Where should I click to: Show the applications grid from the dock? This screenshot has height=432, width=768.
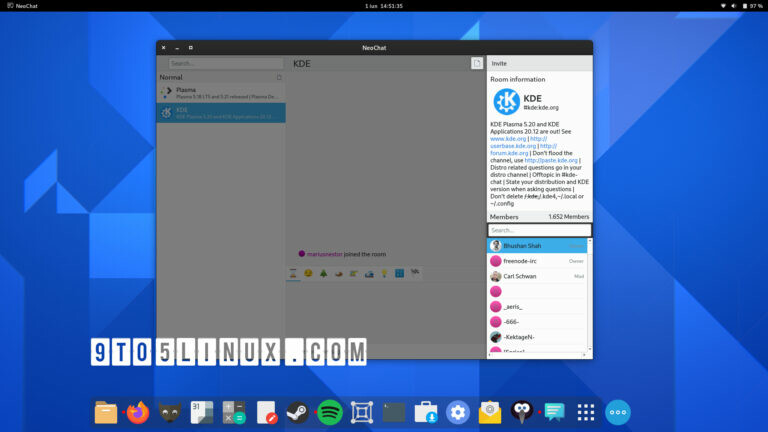coord(586,412)
